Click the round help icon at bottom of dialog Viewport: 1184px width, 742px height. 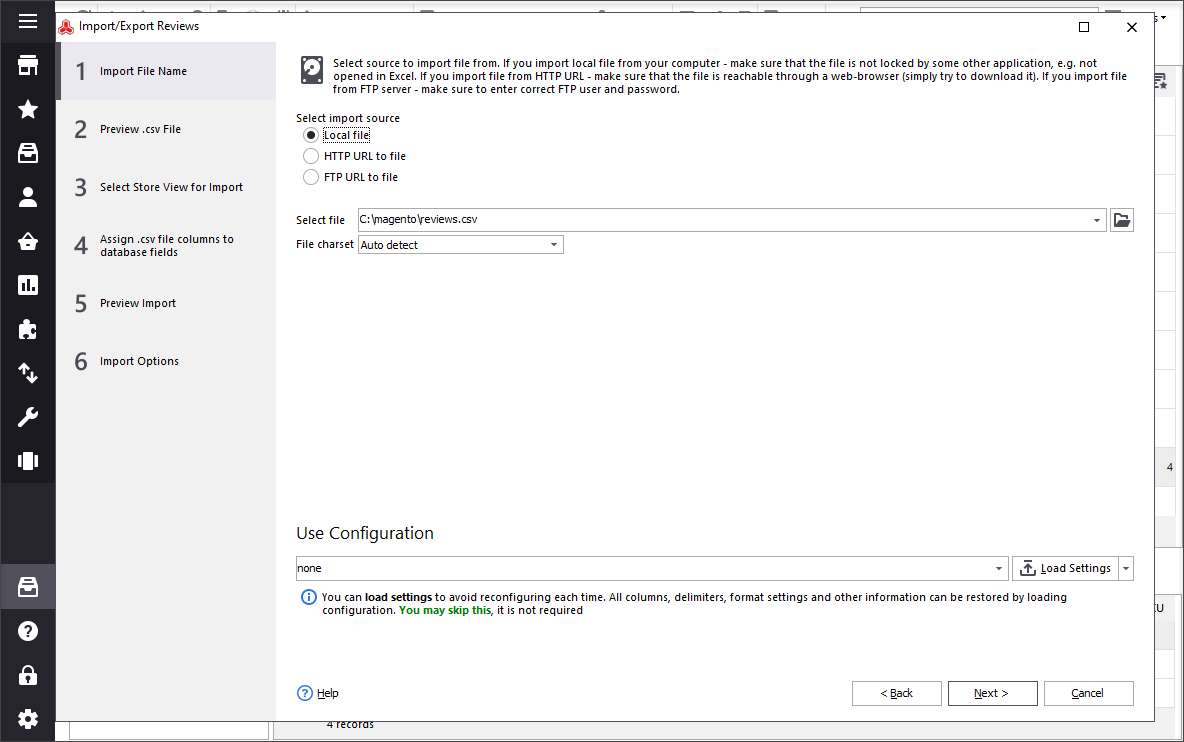[x=304, y=693]
